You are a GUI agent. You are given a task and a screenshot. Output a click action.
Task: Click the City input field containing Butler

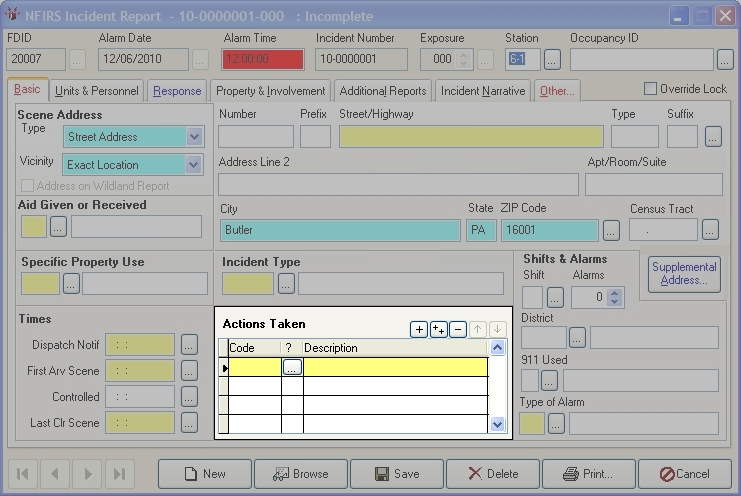tap(340, 230)
